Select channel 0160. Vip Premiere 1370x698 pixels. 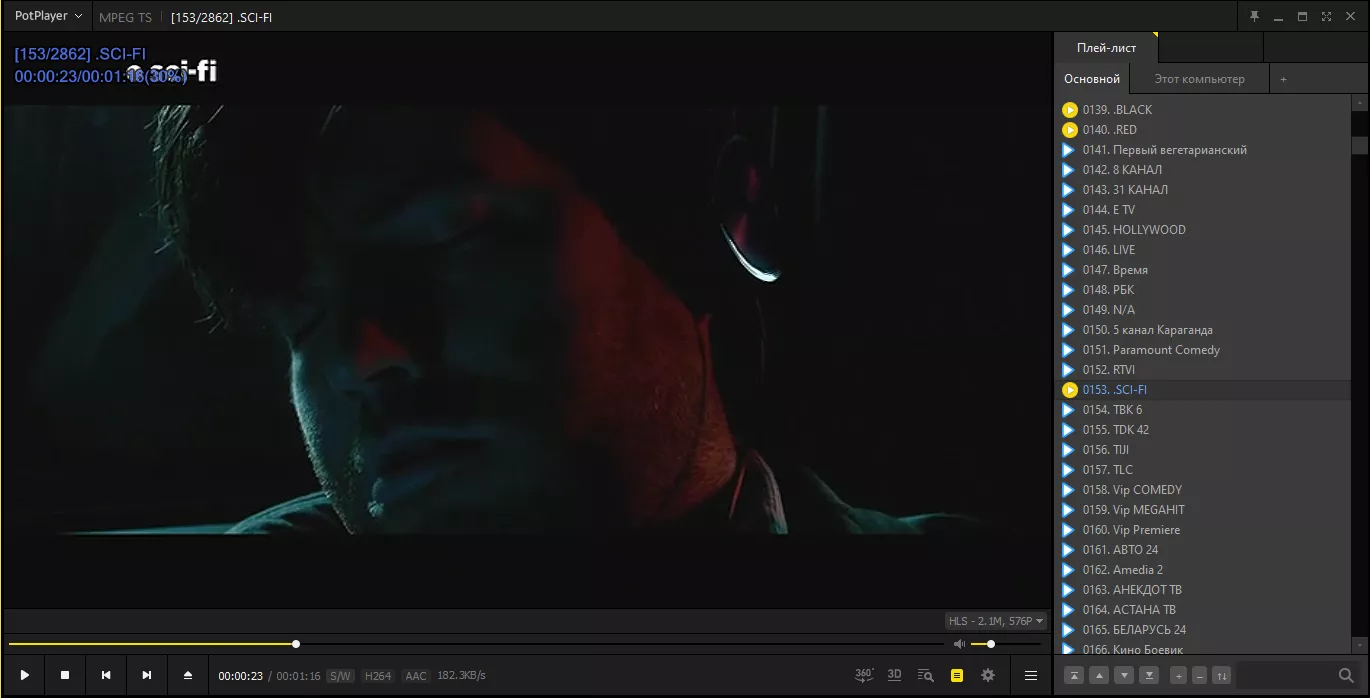click(1204, 530)
